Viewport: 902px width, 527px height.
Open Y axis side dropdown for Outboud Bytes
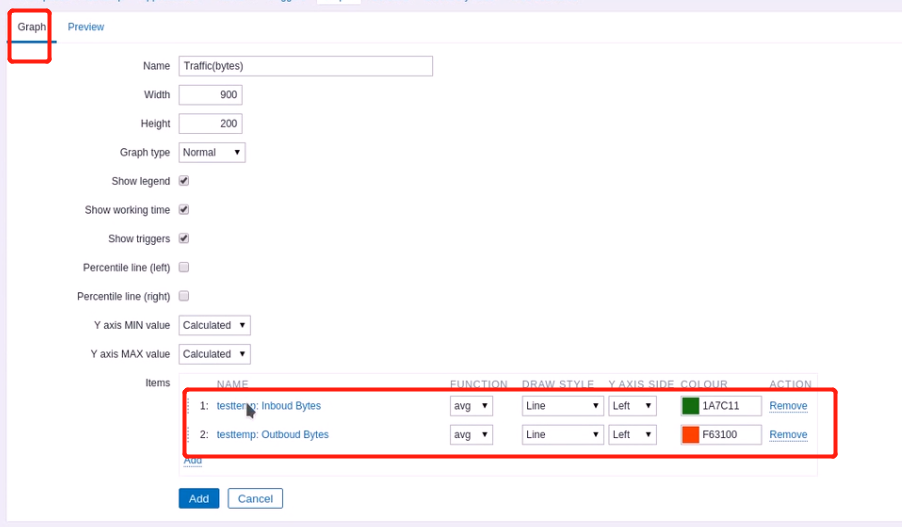[x=632, y=434]
